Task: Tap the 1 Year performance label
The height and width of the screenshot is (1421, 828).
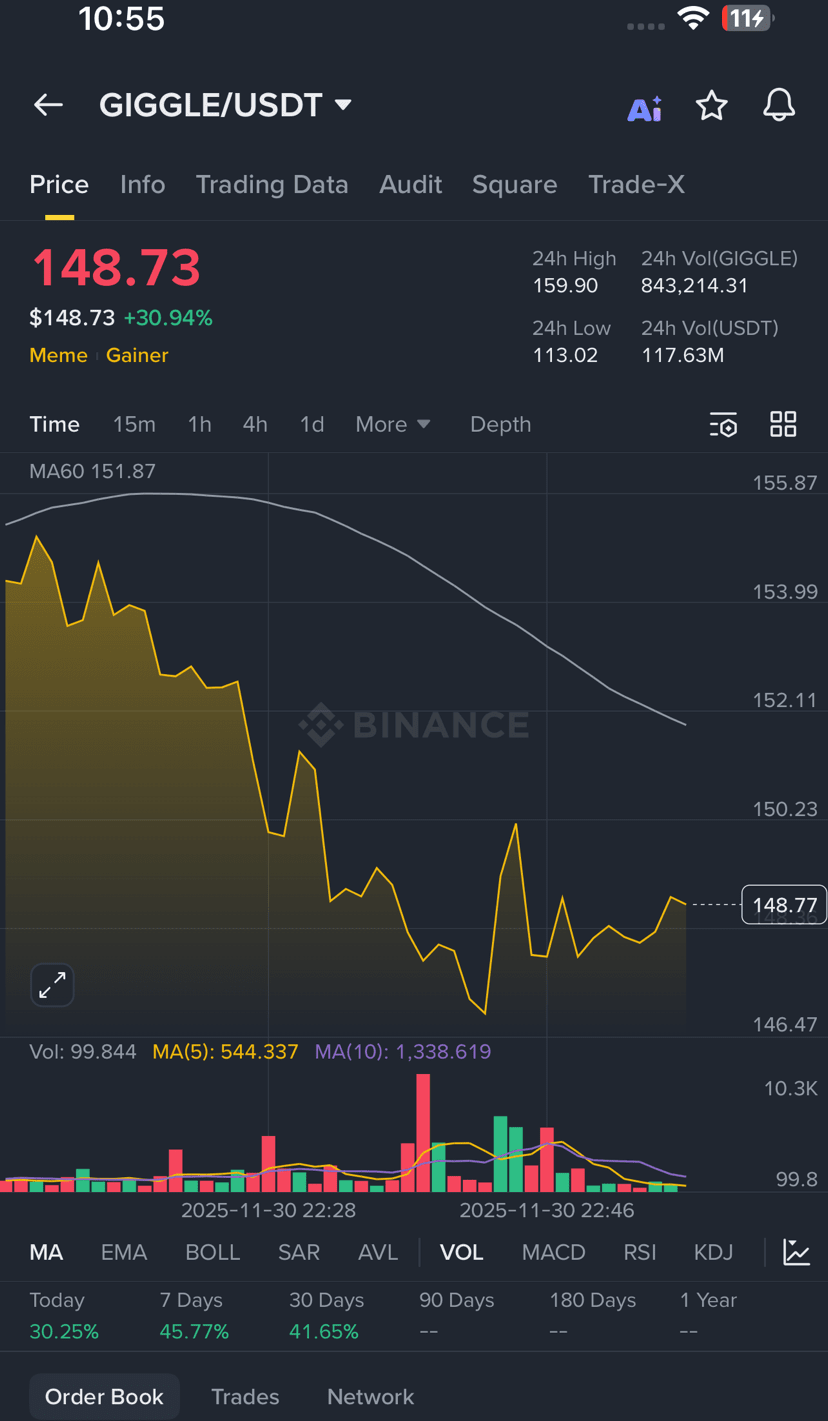Action: pos(708,1301)
